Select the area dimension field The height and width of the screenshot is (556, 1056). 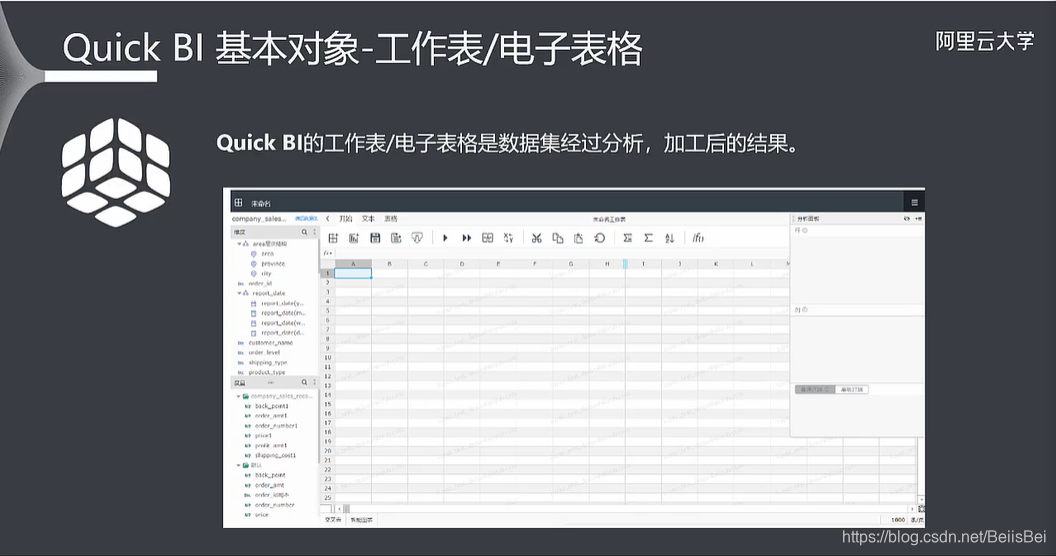(x=267, y=254)
